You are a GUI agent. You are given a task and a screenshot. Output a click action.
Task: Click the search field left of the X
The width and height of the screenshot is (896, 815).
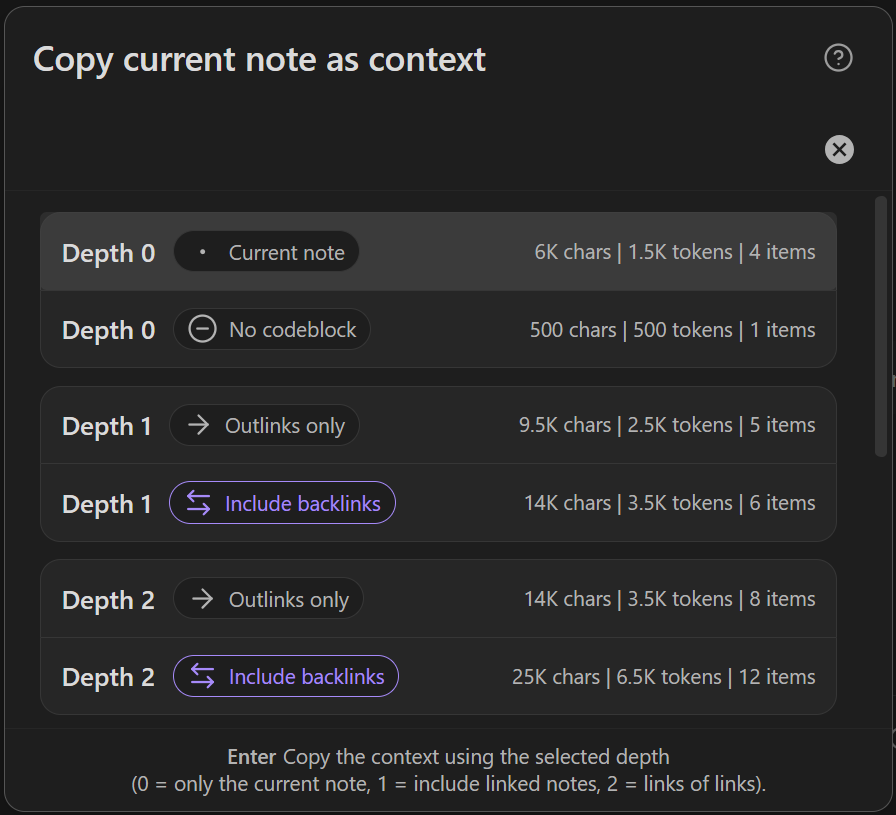(x=420, y=150)
